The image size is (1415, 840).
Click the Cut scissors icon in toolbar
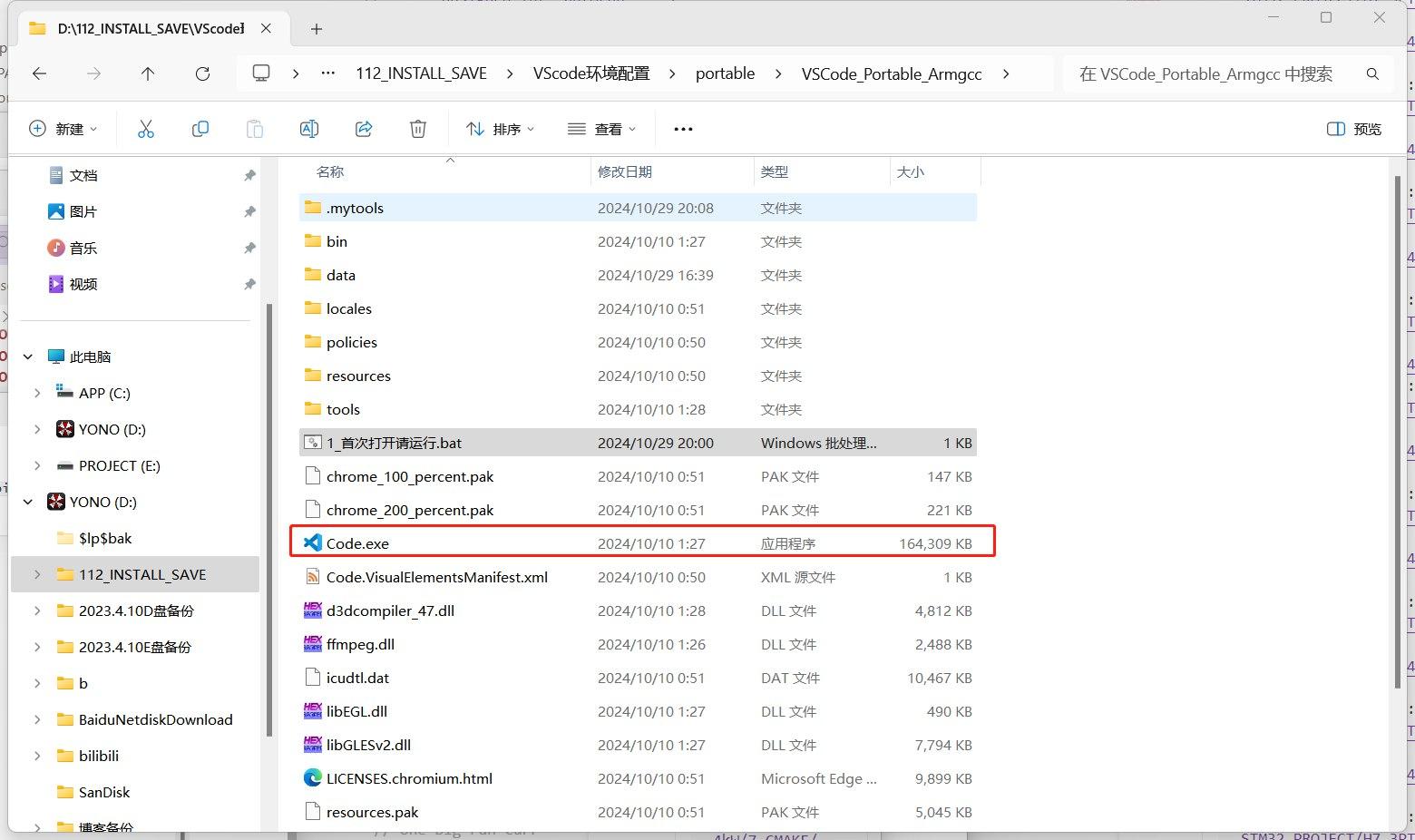coord(146,129)
